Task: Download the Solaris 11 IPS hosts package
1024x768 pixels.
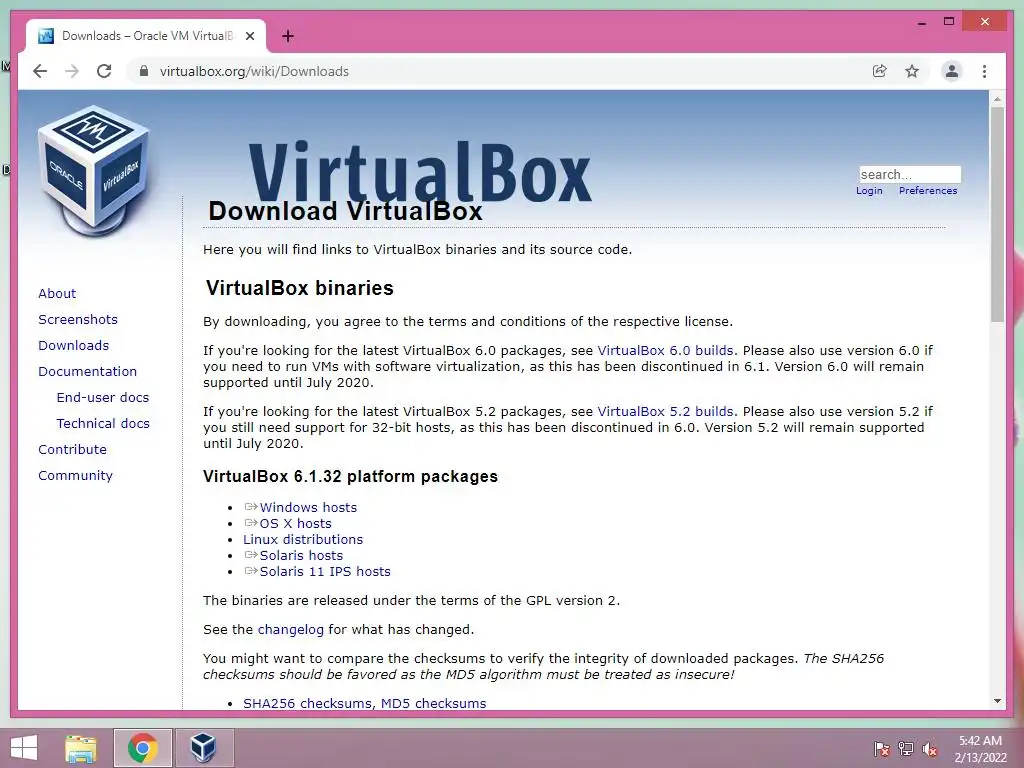Action: (x=325, y=571)
